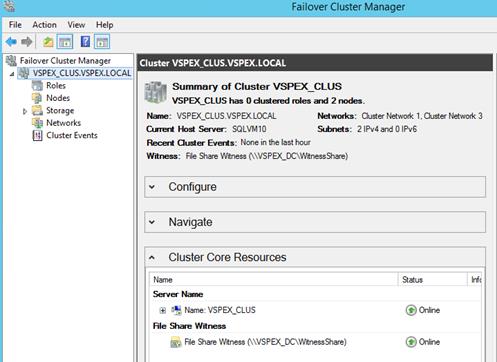Expand the Name: VSPEX_CLUS plus box
497x362 pixels.
point(163,311)
